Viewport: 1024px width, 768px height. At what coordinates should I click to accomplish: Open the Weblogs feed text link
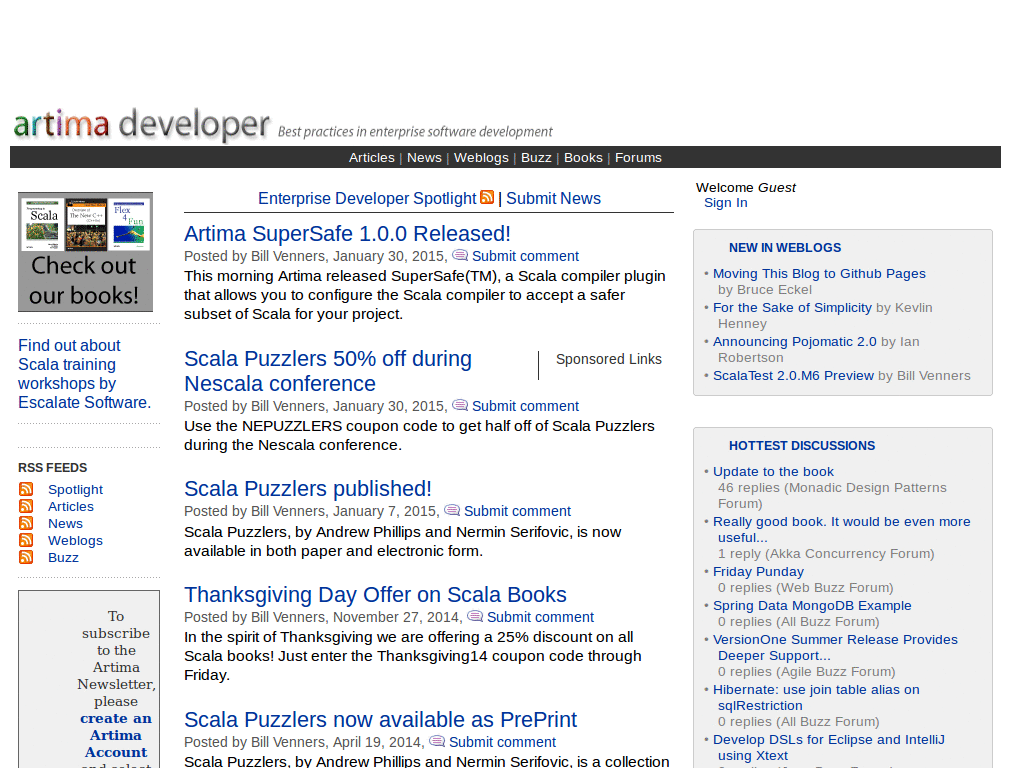75,540
